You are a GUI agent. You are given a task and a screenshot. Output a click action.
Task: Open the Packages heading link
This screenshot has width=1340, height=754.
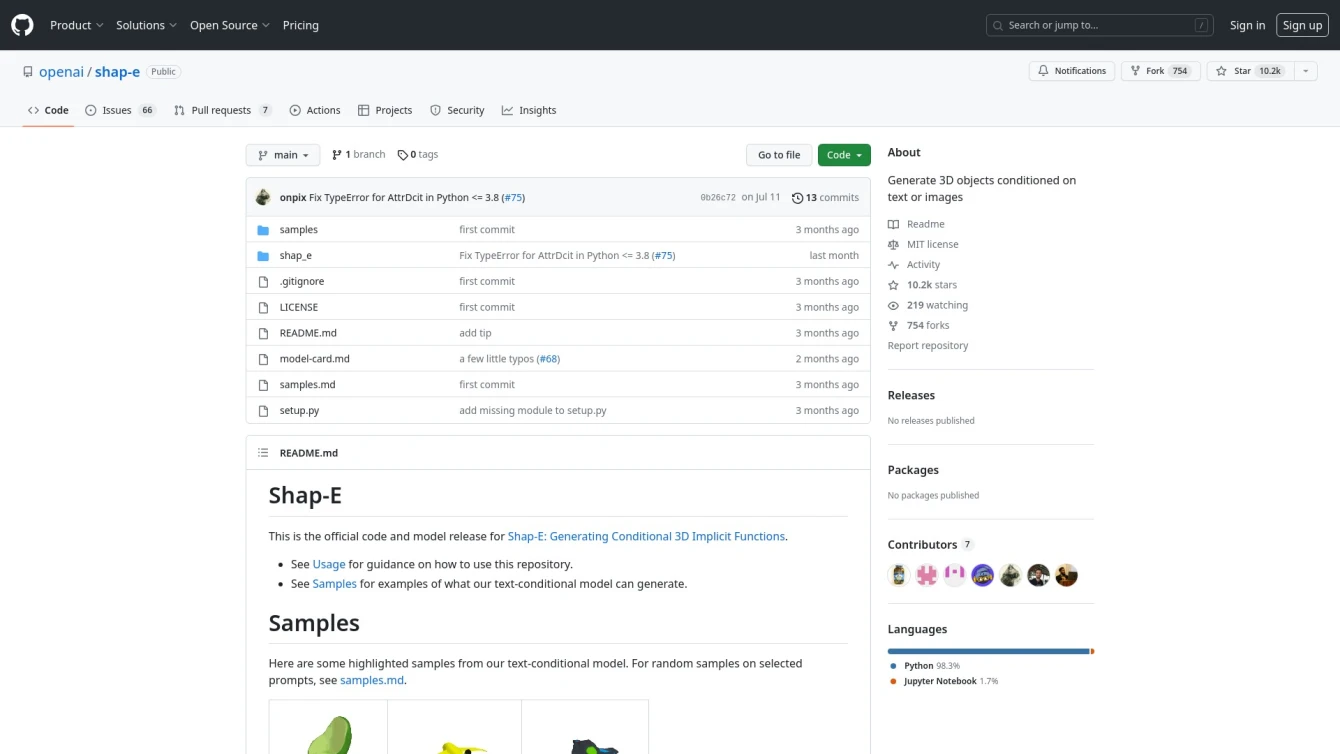point(913,470)
